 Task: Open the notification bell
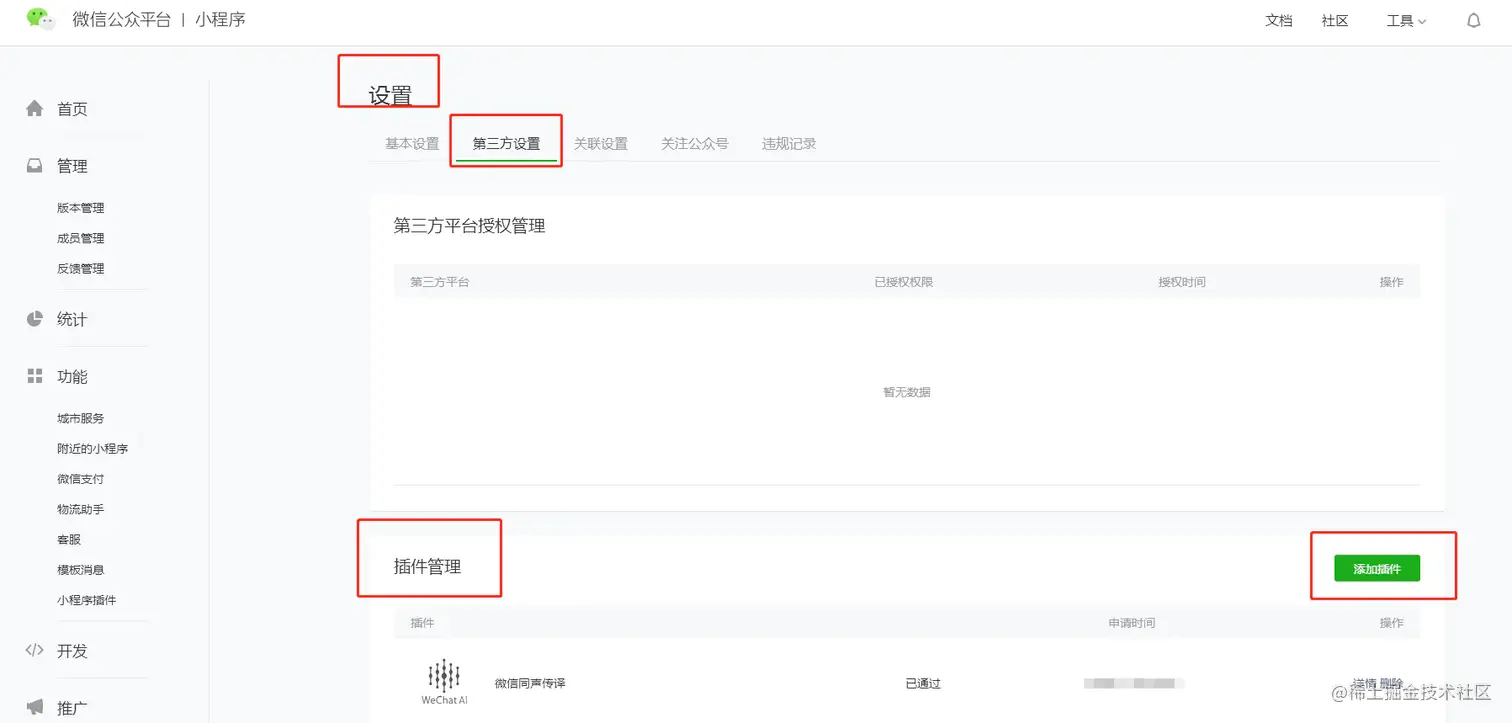coord(1473,20)
